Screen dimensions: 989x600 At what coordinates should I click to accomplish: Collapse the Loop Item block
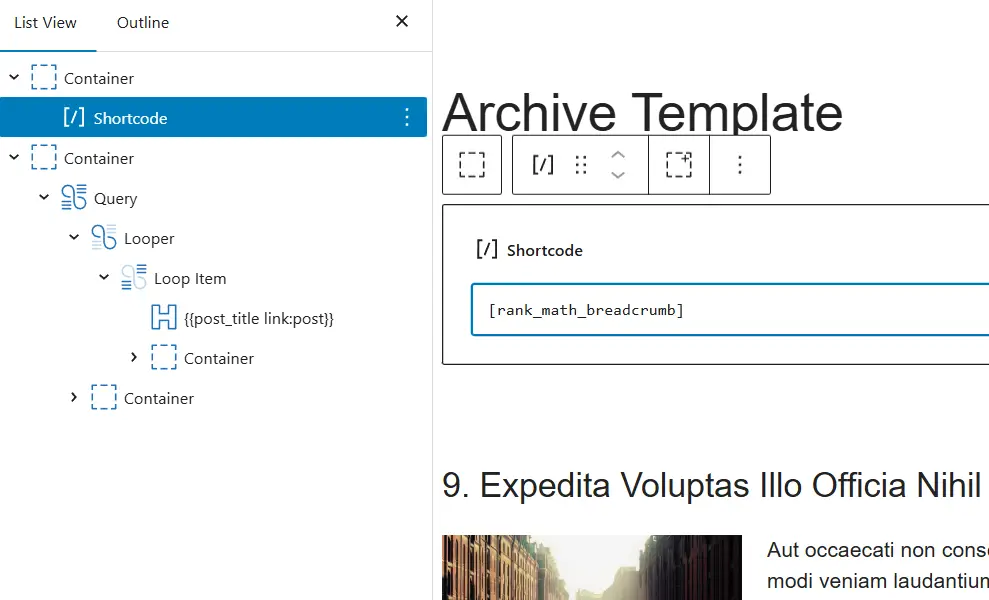(104, 278)
